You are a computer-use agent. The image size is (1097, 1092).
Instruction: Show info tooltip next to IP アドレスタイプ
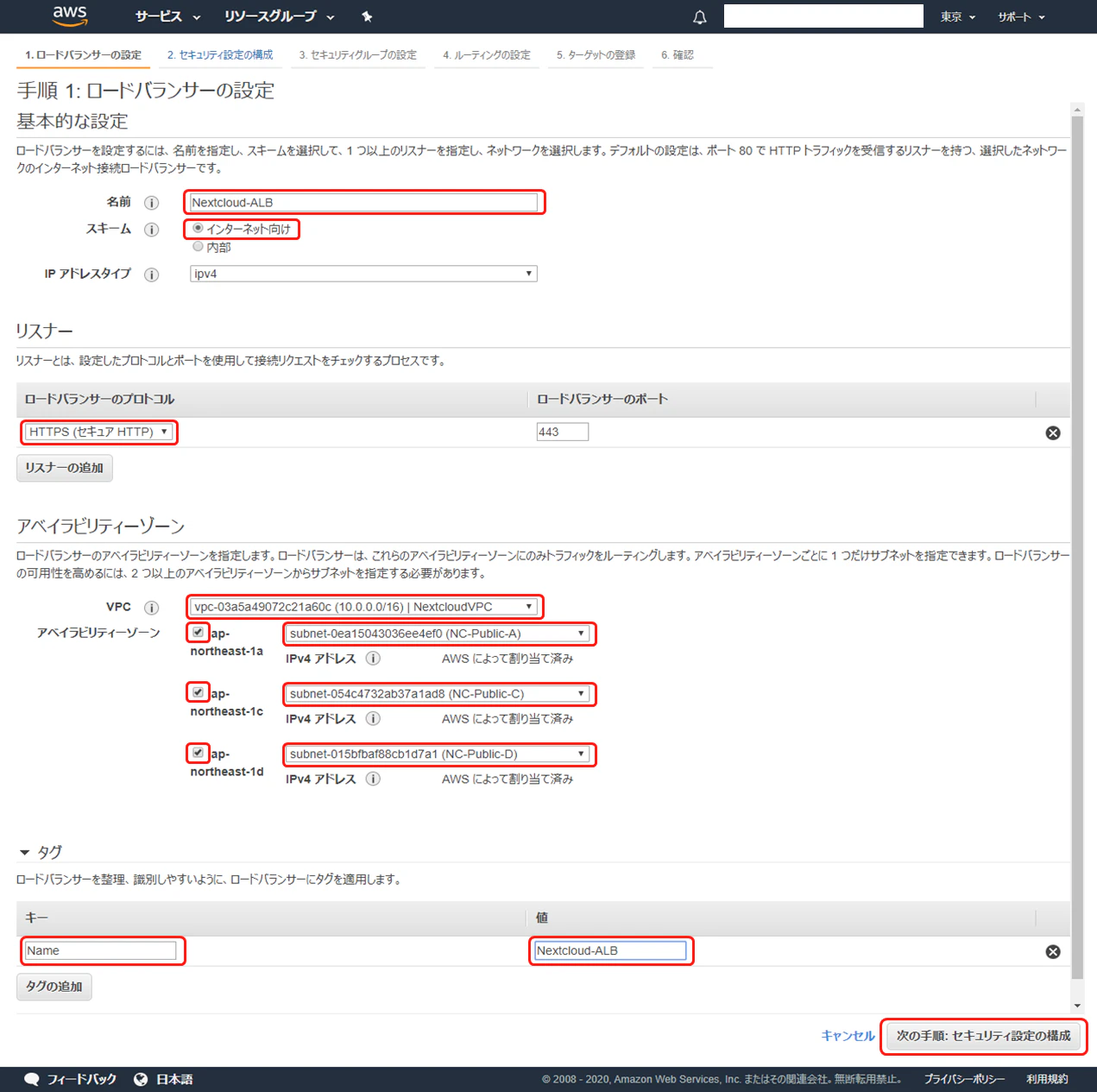click(151, 275)
